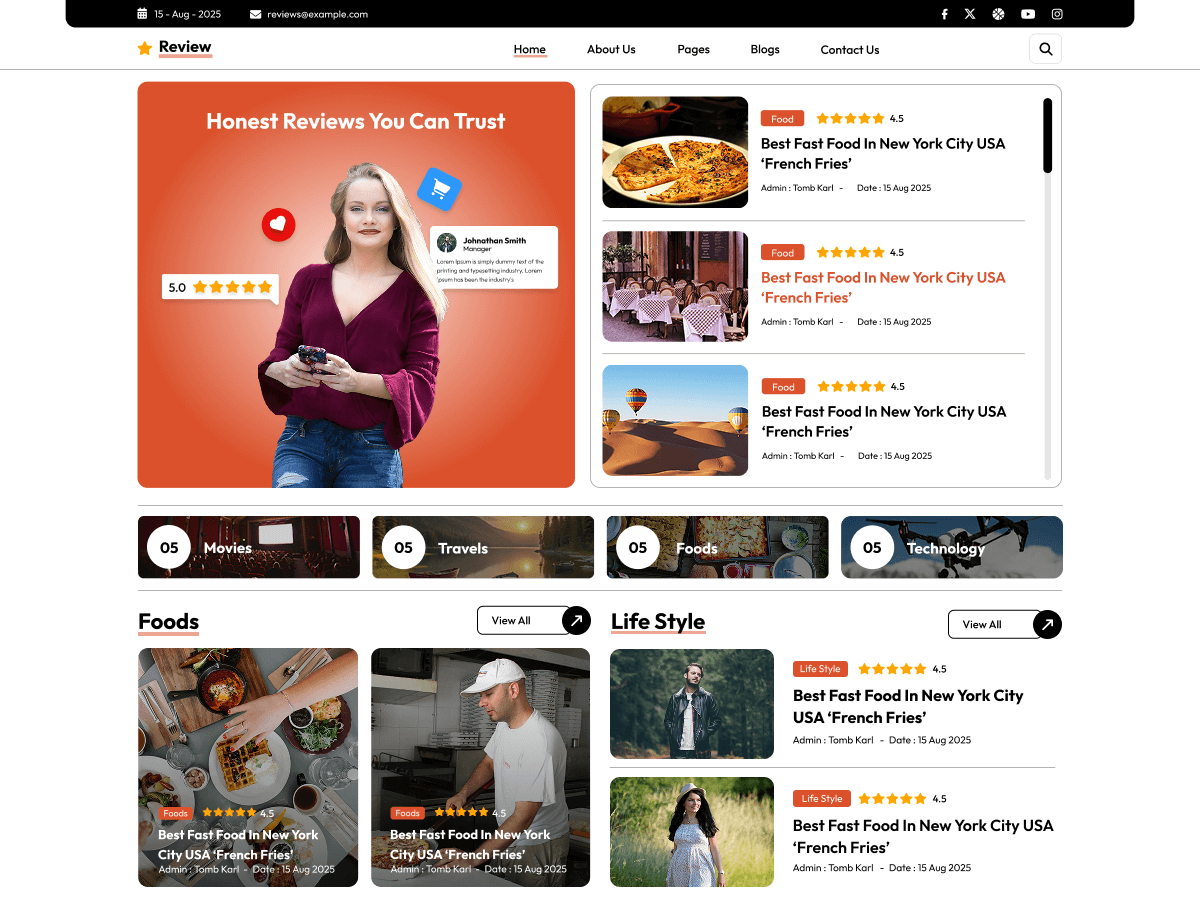This screenshot has height=900, width=1200.
Task: Open the highlighted French Fries review link
Action: coord(883,287)
